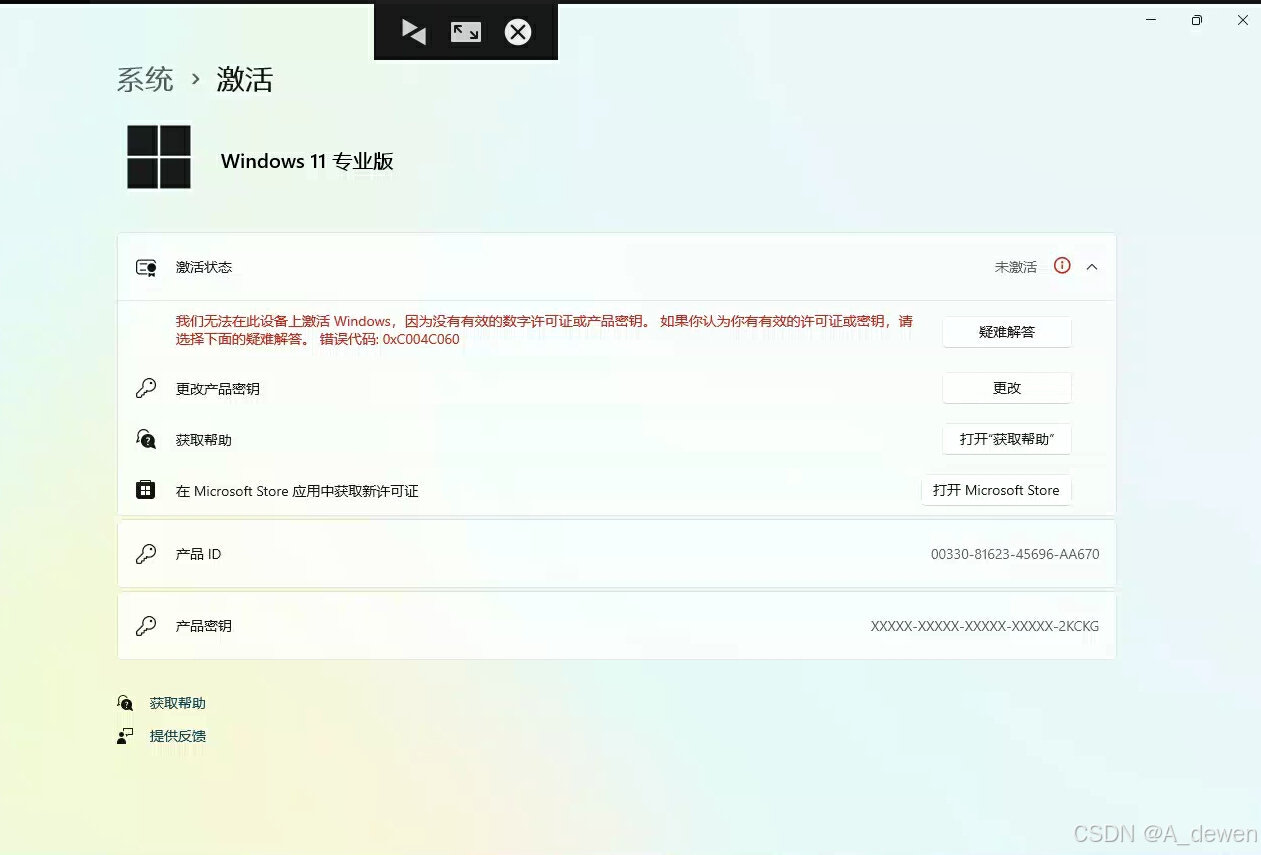
Task: Minimize the Settings window
Action: [1152, 20]
